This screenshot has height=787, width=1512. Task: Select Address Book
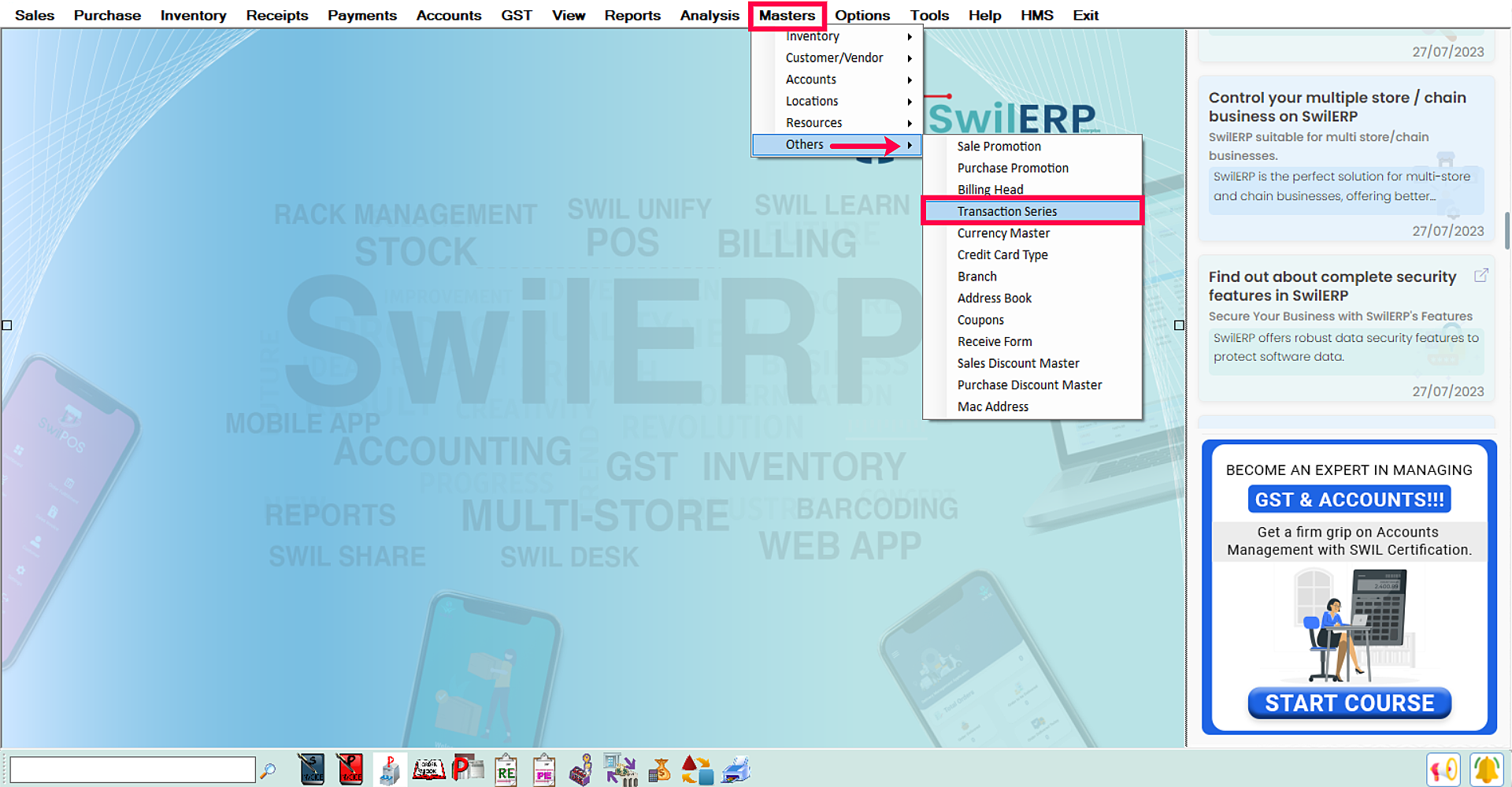tap(1032, 298)
